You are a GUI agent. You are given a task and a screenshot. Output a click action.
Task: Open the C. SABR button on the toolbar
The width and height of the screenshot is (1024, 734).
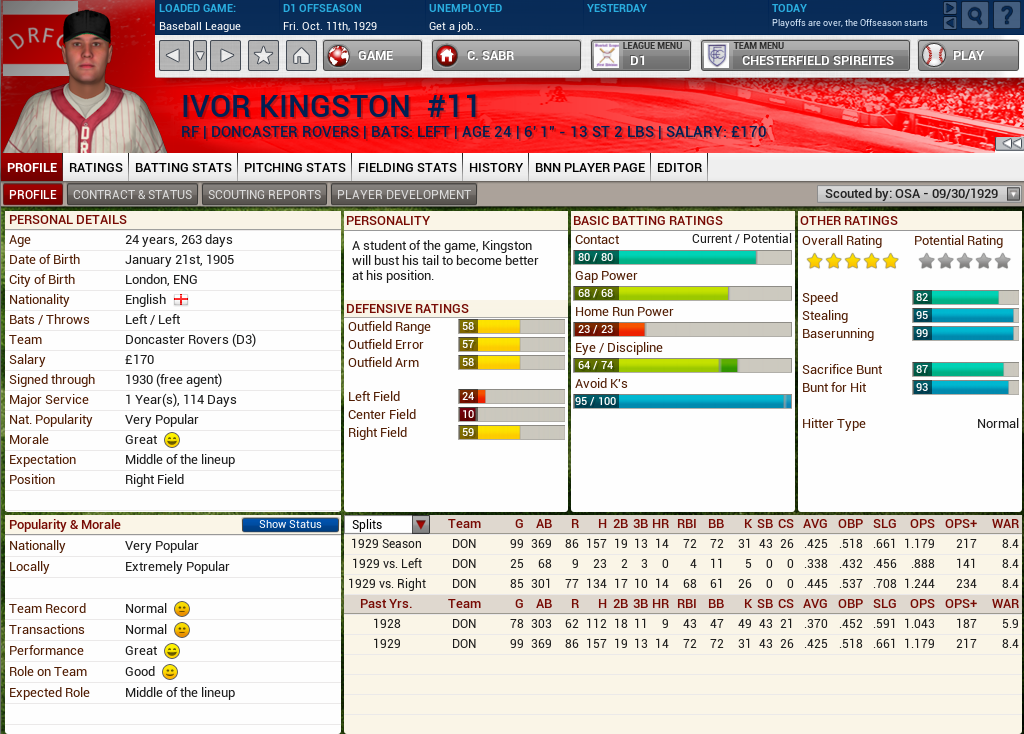point(505,55)
